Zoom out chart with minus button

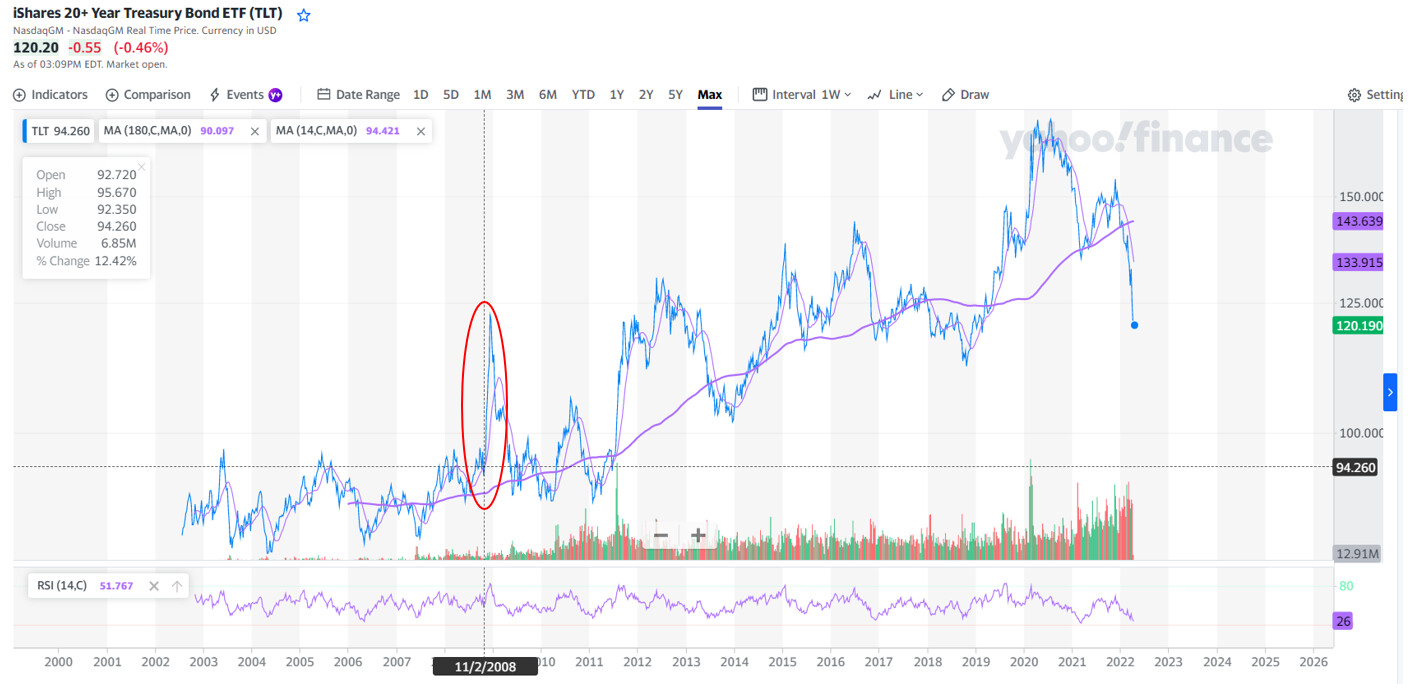point(660,536)
